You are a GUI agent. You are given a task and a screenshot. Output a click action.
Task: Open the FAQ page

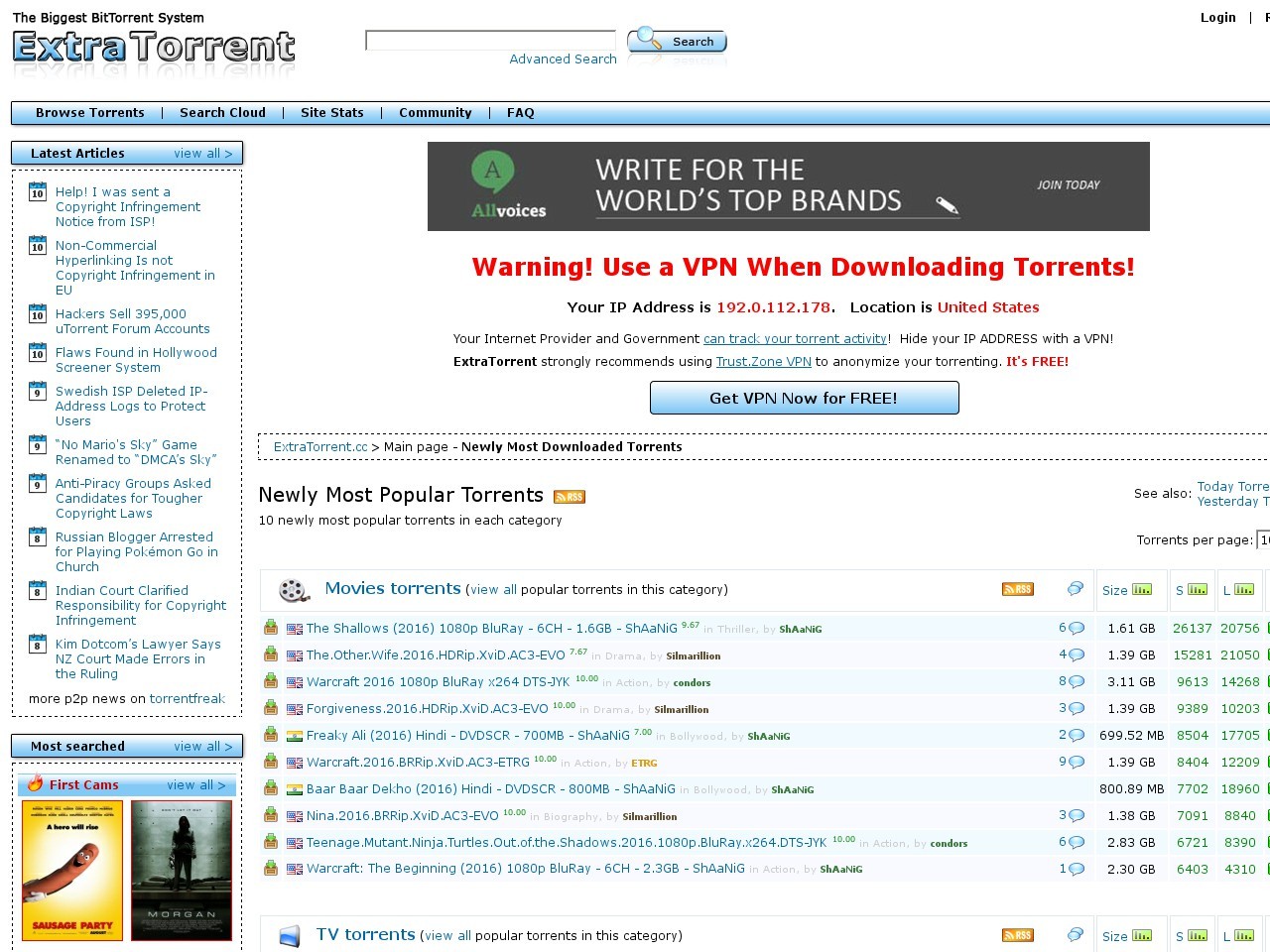tap(521, 113)
